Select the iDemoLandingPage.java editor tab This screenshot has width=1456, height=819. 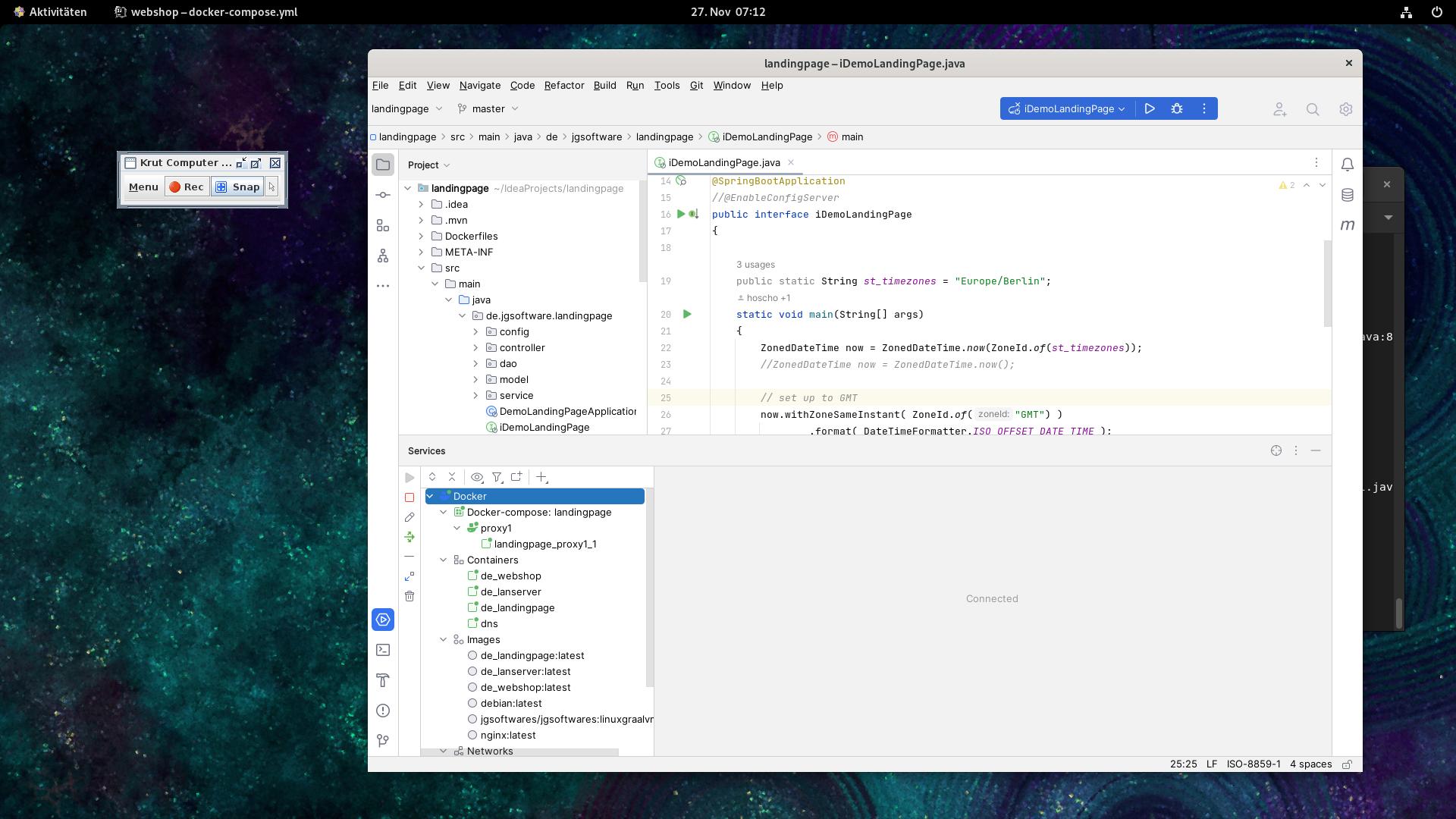(723, 162)
